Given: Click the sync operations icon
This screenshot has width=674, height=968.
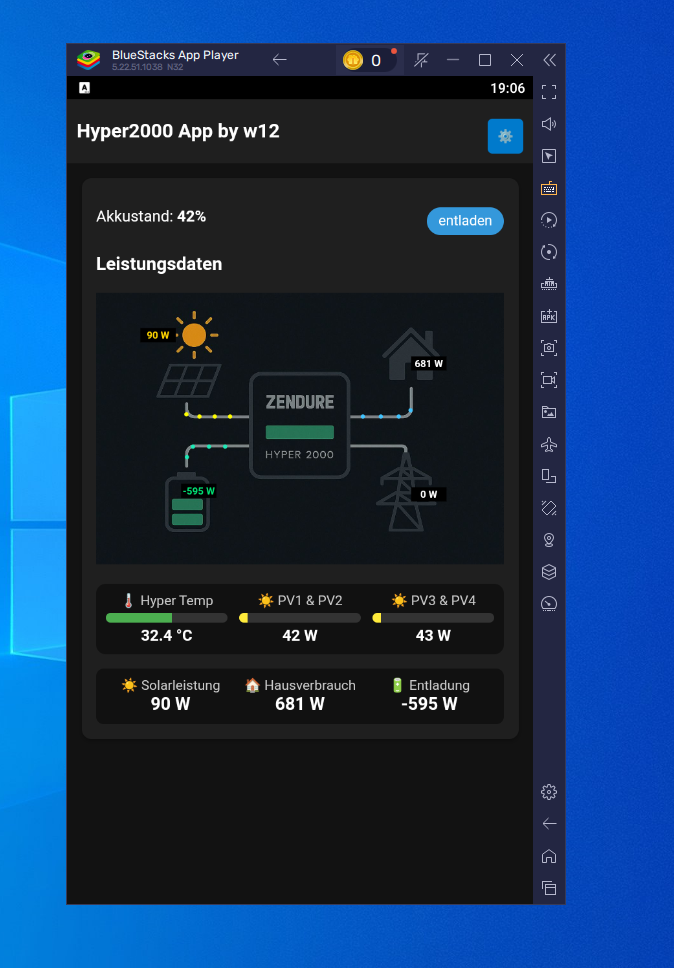Looking at the screenshot, I should click(548, 252).
